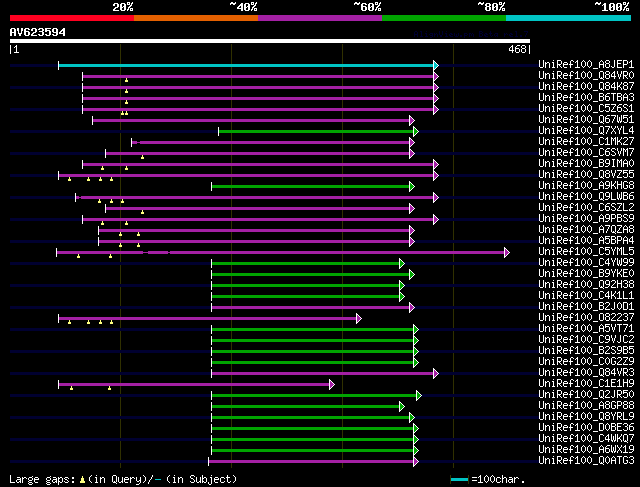640x487 pixels.
Task: Click the purple ~60% identity legend segment
Action: 320,18
